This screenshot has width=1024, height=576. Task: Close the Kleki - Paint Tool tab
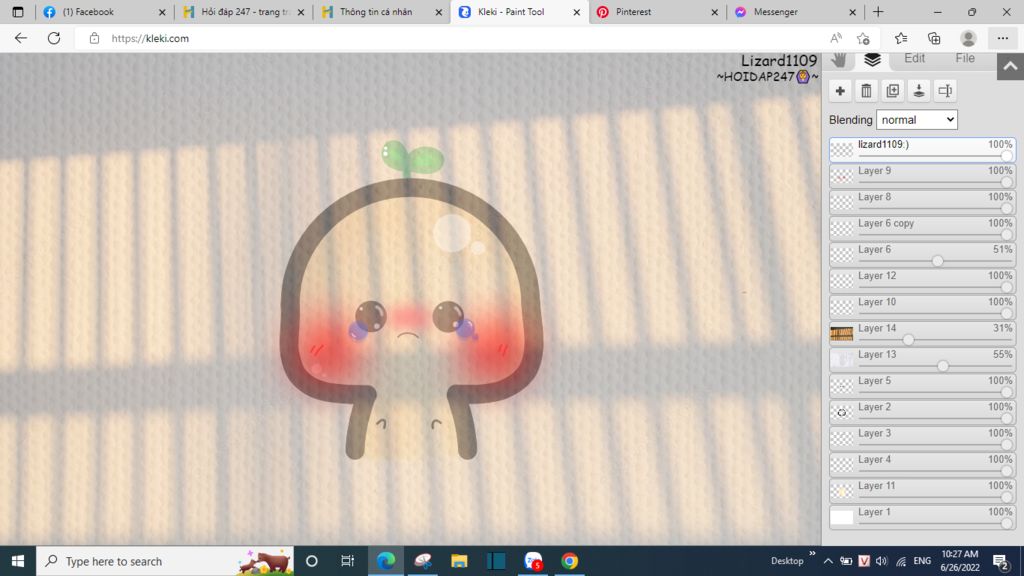coord(577,12)
